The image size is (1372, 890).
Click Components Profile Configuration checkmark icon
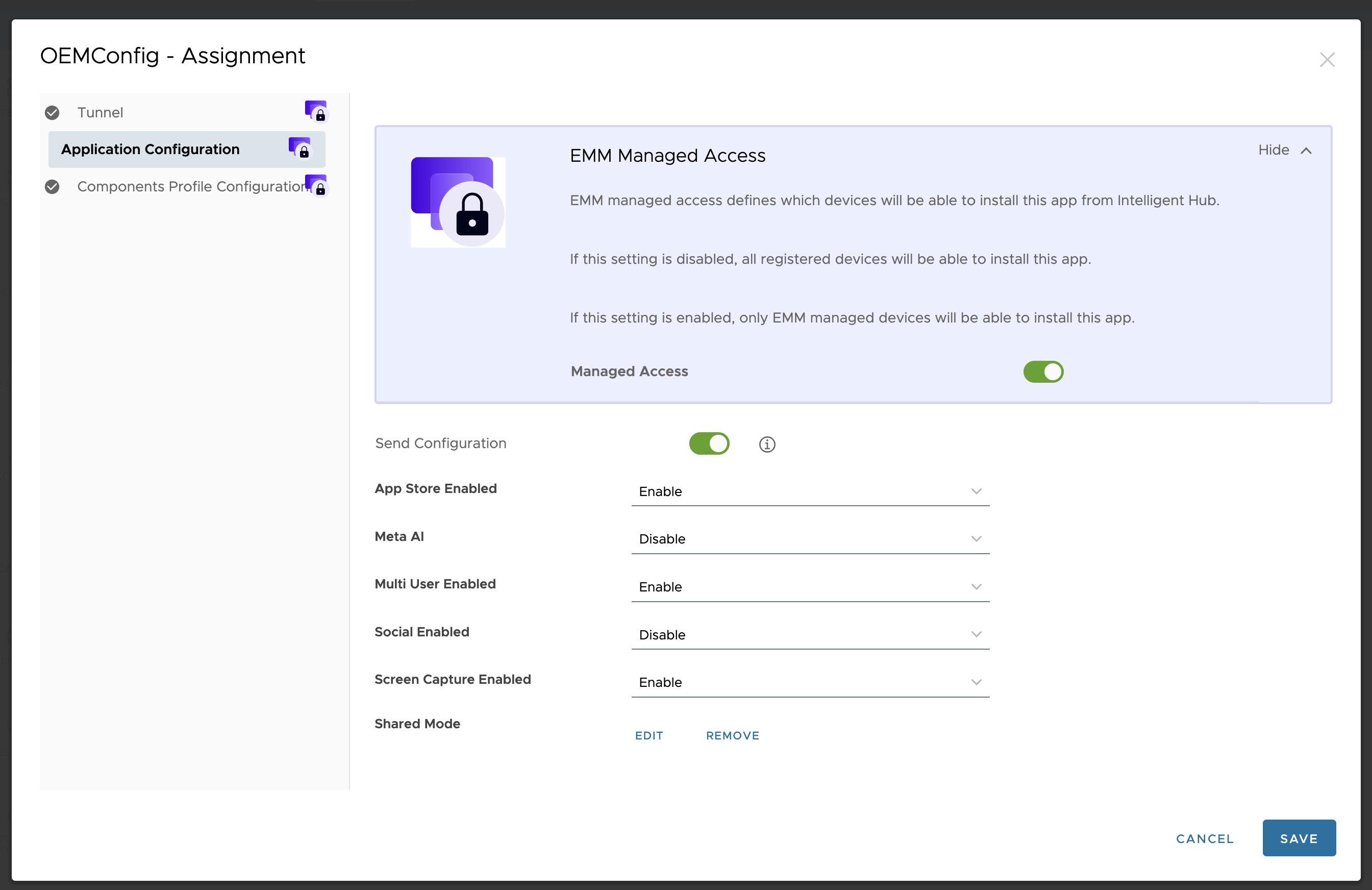(52, 186)
